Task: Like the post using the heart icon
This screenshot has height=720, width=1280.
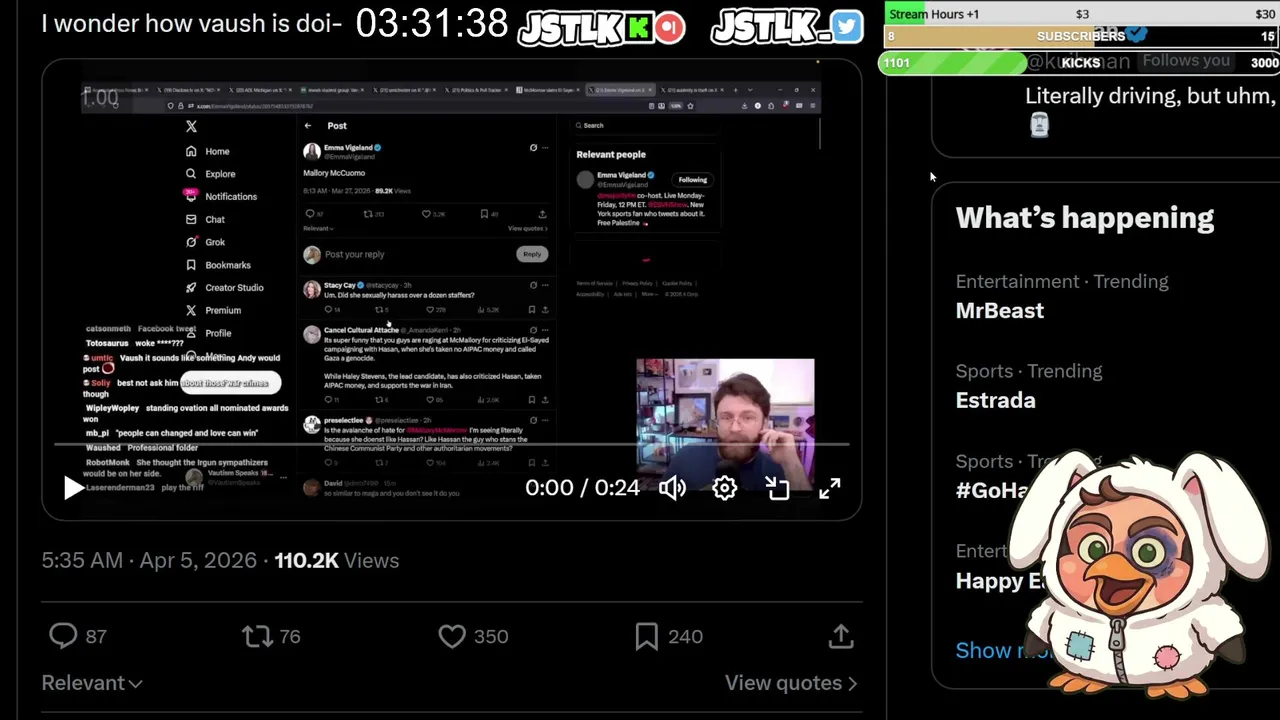Action: tap(452, 636)
